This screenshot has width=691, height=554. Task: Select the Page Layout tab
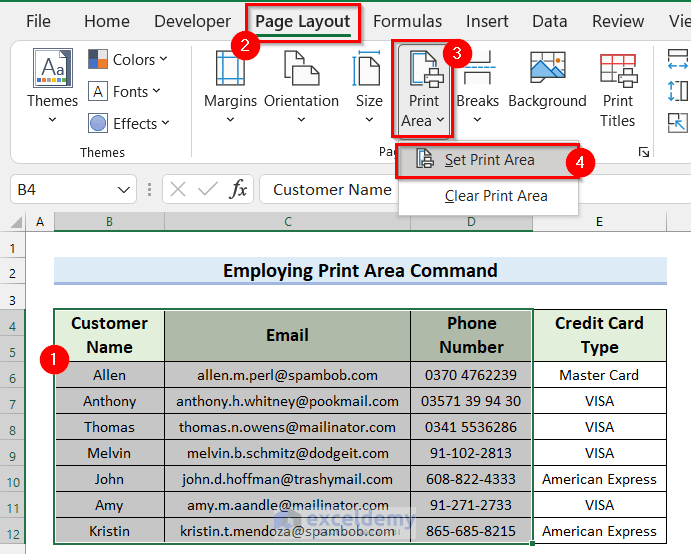point(303,21)
